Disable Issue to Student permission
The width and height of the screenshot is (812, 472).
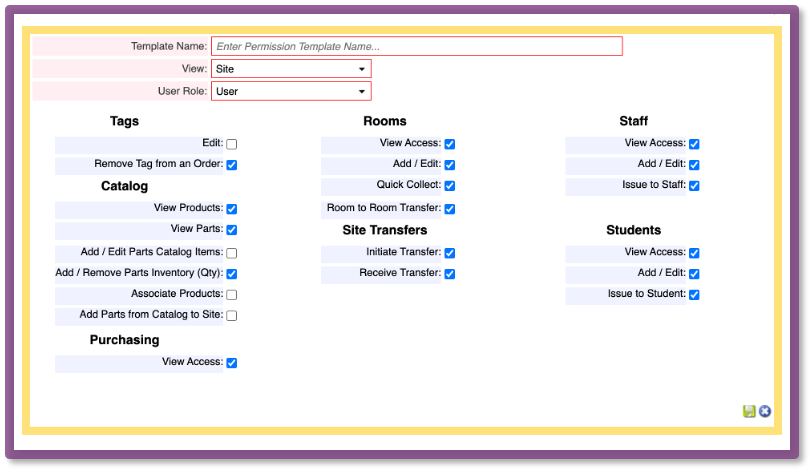pos(694,295)
